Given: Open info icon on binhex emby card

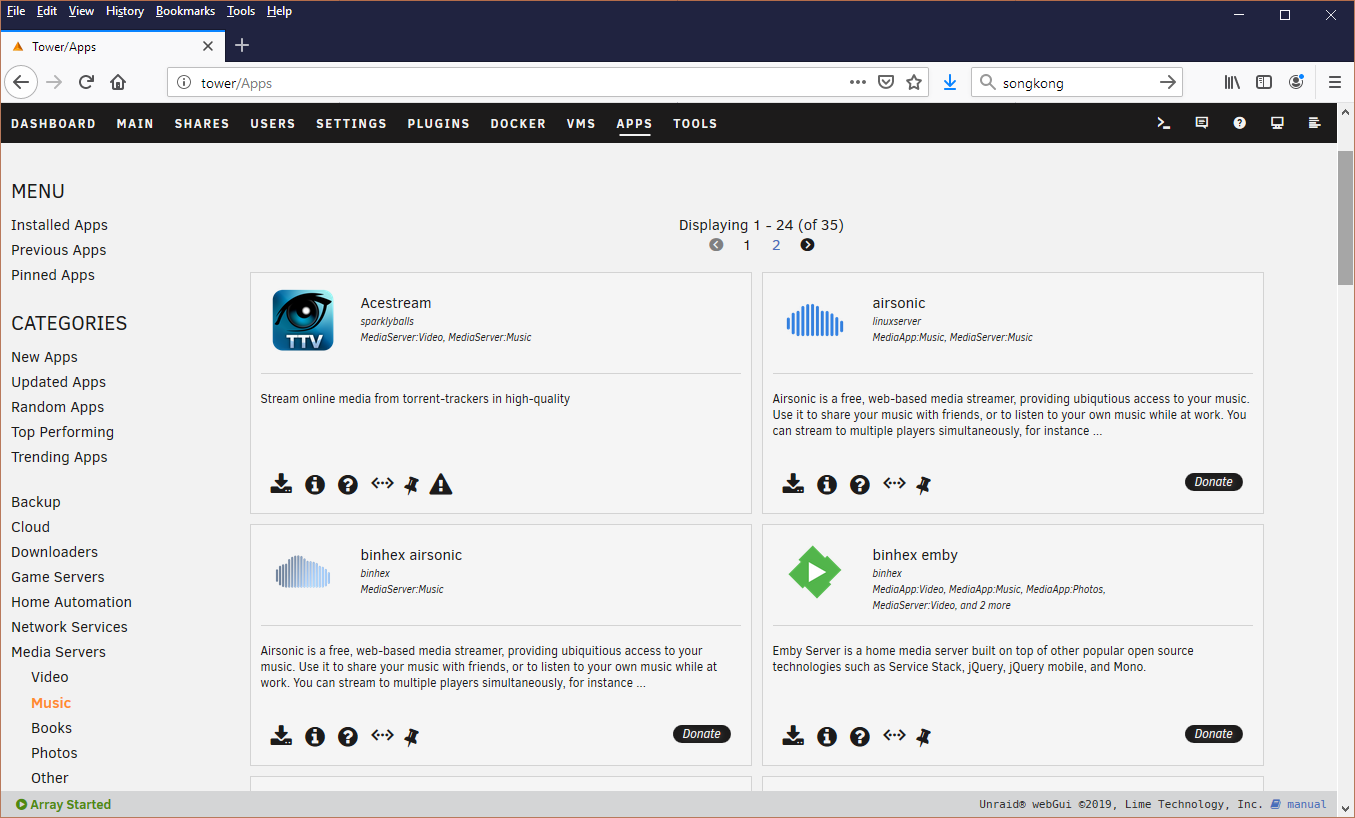Looking at the screenshot, I should [827, 737].
